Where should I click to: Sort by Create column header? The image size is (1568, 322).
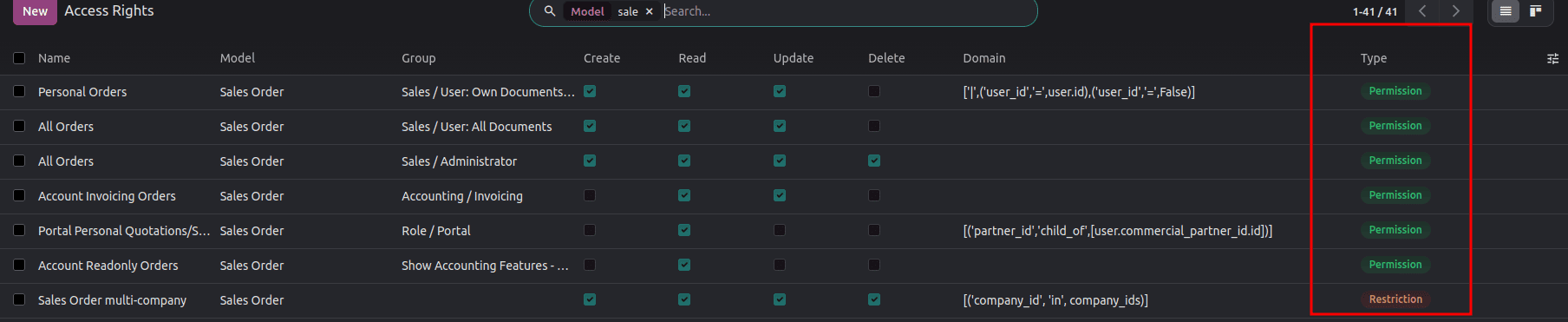[x=602, y=58]
